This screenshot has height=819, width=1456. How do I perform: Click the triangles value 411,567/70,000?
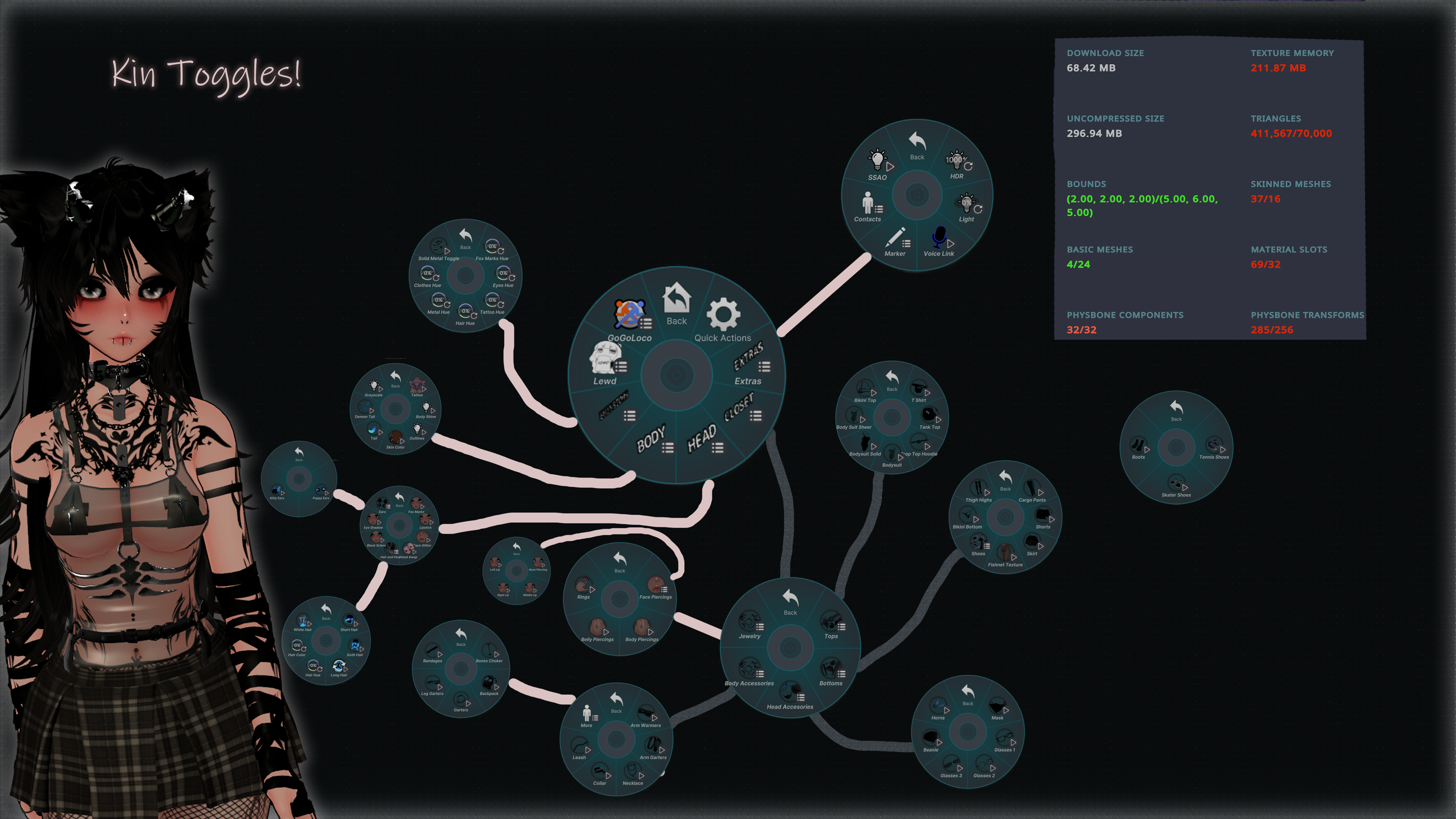pyautogui.click(x=1291, y=133)
